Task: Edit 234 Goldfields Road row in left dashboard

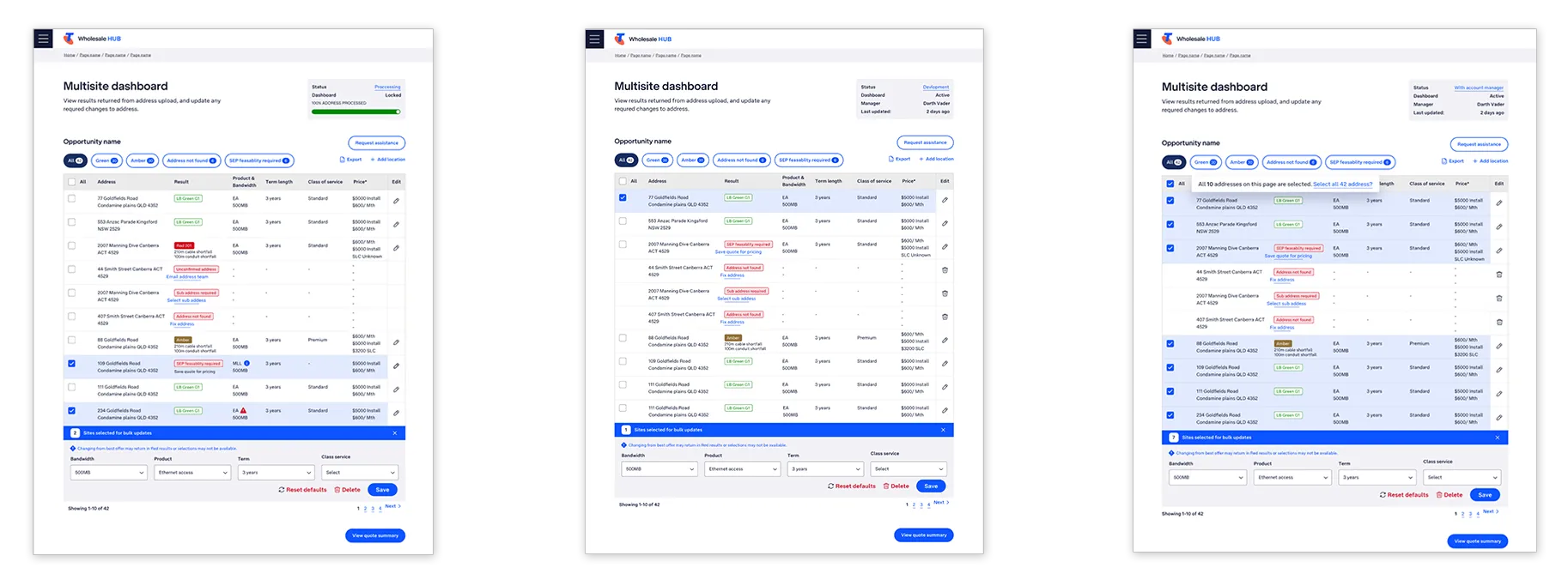Action: (396, 413)
